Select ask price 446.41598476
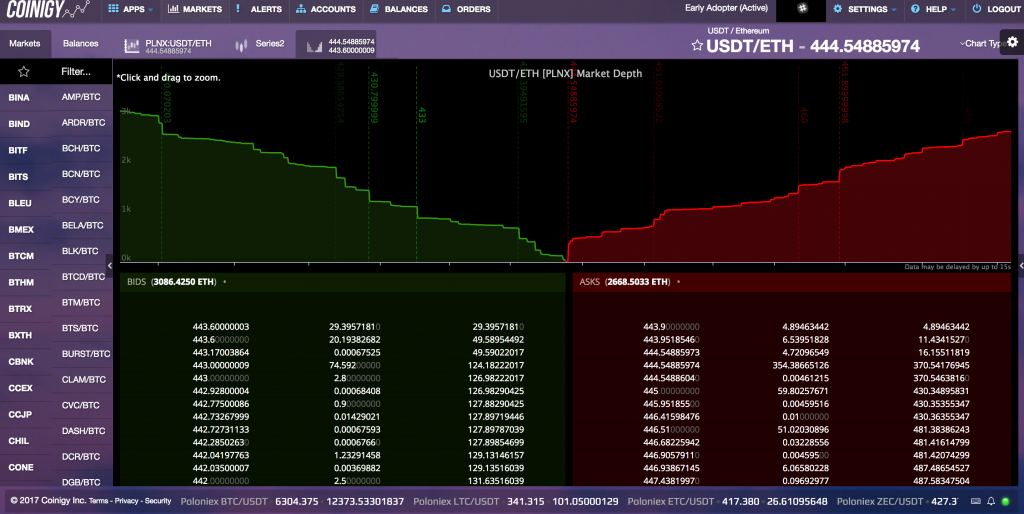The image size is (1024, 514). (671, 417)
